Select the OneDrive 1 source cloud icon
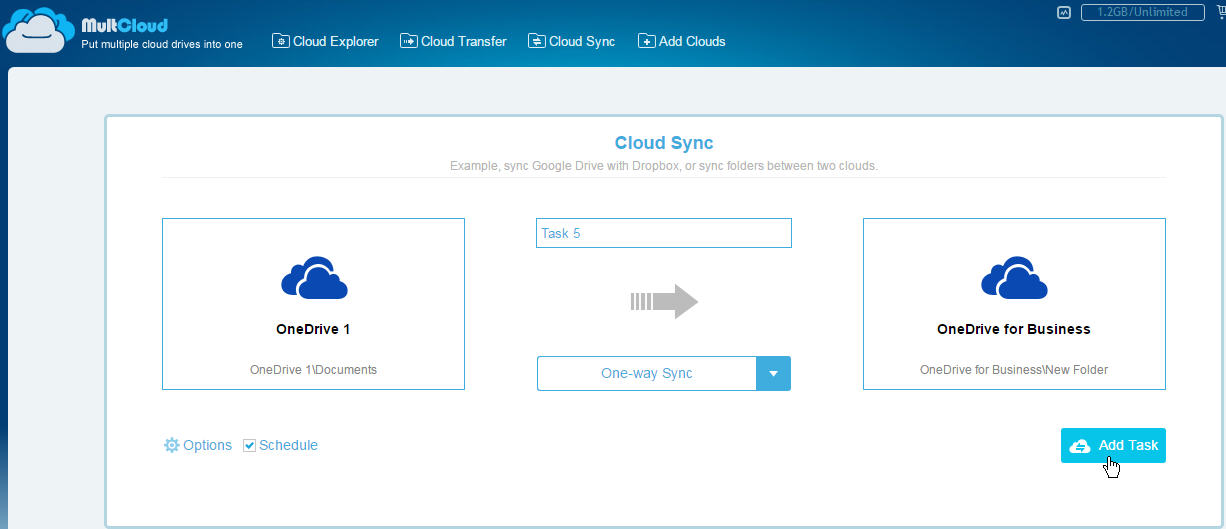The height and width of the screenshot is (529, 1226). (x=313, y=278)
